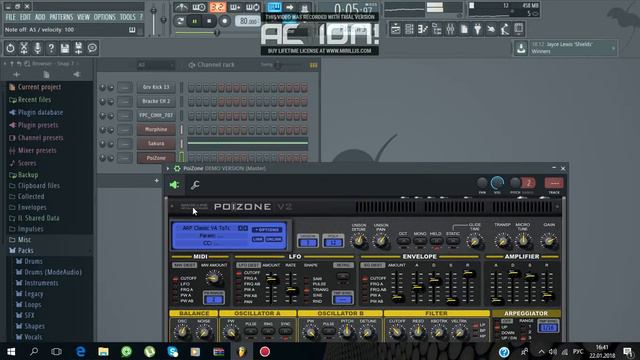Open the channel rack graph editor icon
640x360 pixels.
point(313,65)
